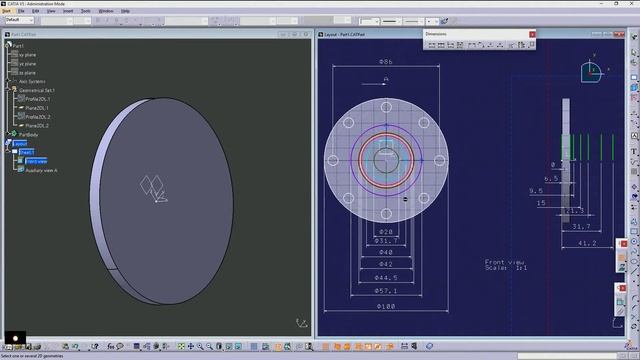
Task: Open the View menu
Action: pyautogui.click(x=51, y=11)
